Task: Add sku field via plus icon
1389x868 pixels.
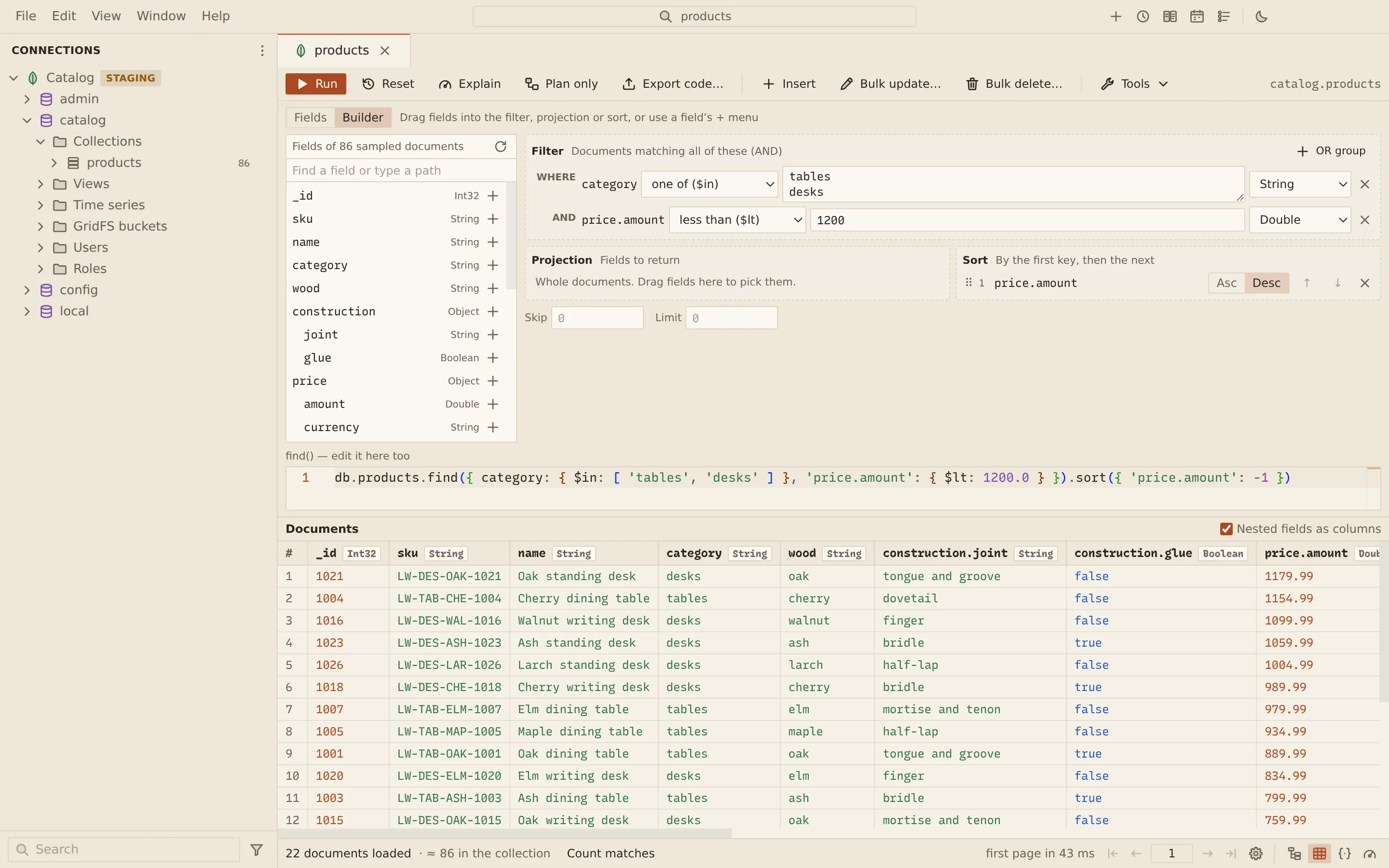Action: [492, 219]
